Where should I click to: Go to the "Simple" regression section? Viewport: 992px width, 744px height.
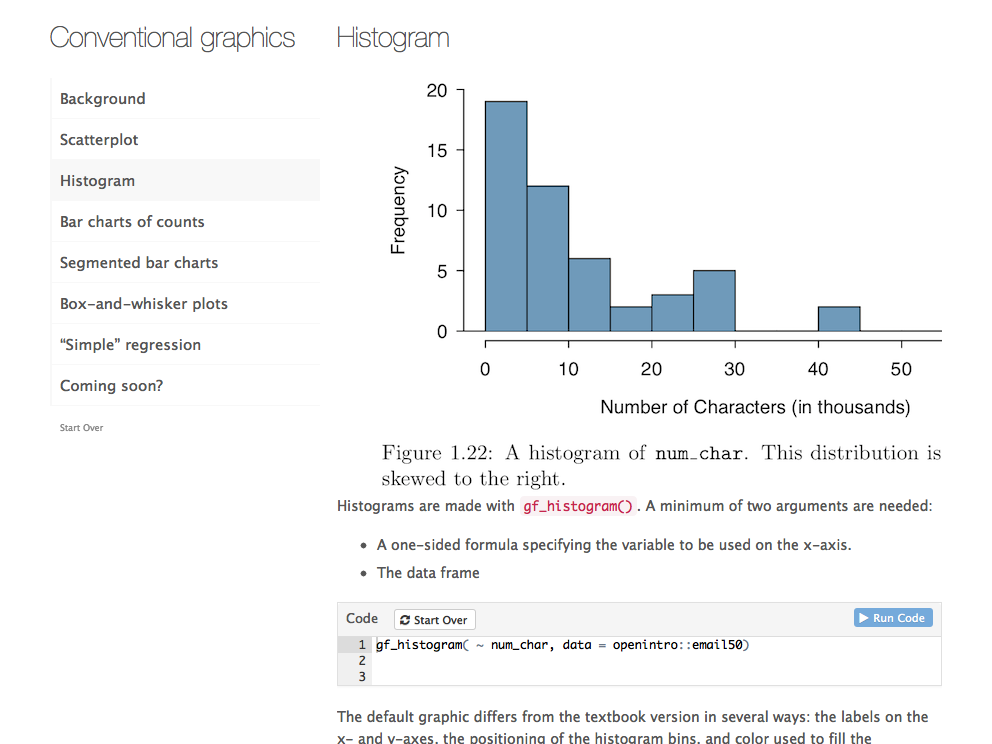point(130,345)
